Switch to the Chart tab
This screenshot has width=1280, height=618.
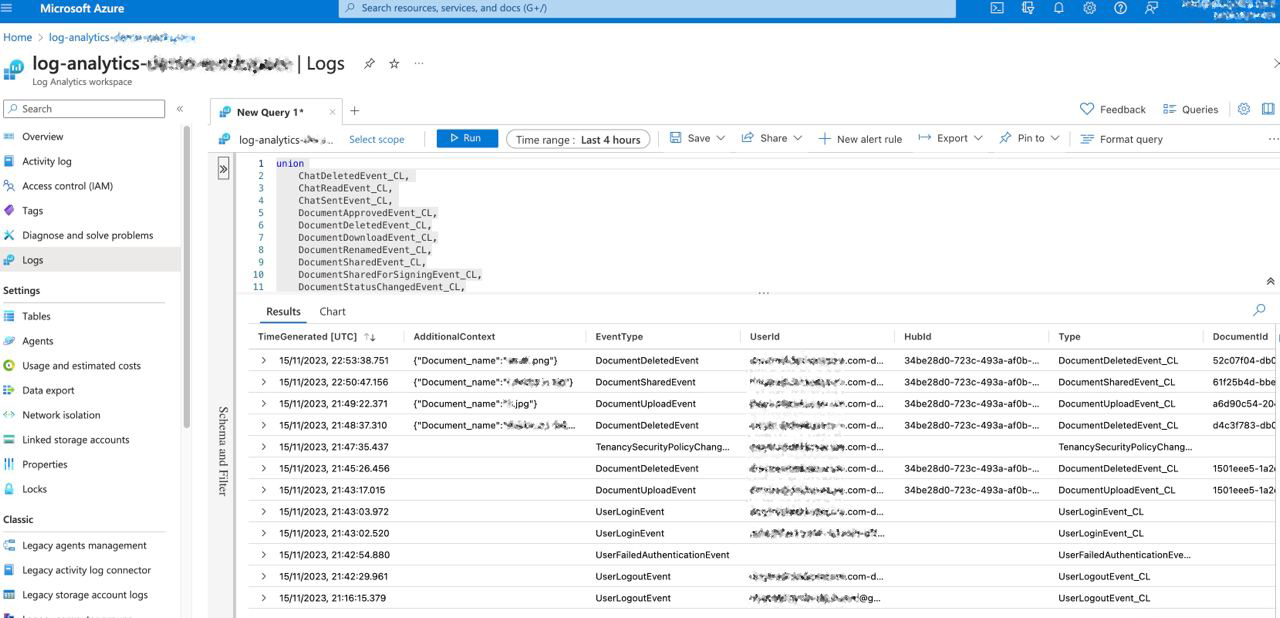[x=332, y=312]
